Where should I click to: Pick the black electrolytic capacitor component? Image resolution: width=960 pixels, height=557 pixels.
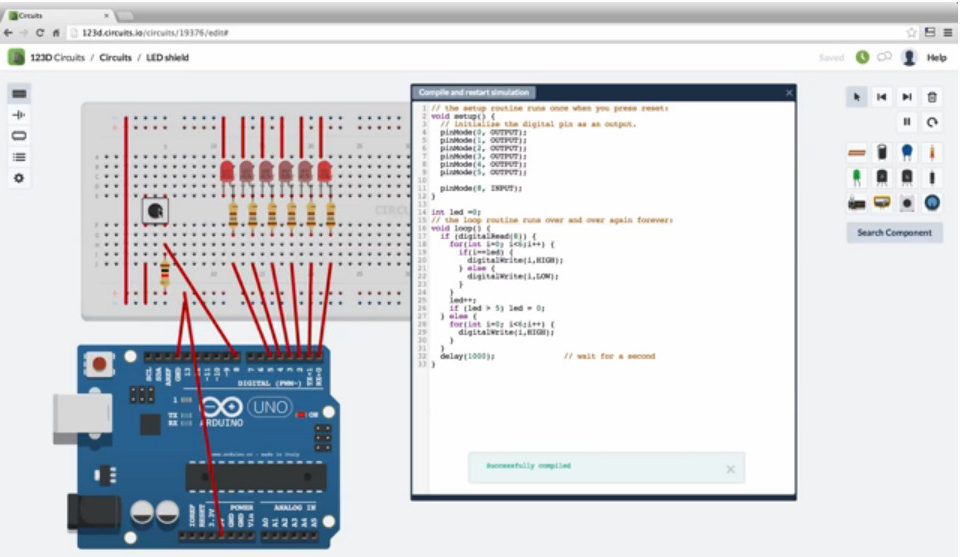[x=882, y=152]
